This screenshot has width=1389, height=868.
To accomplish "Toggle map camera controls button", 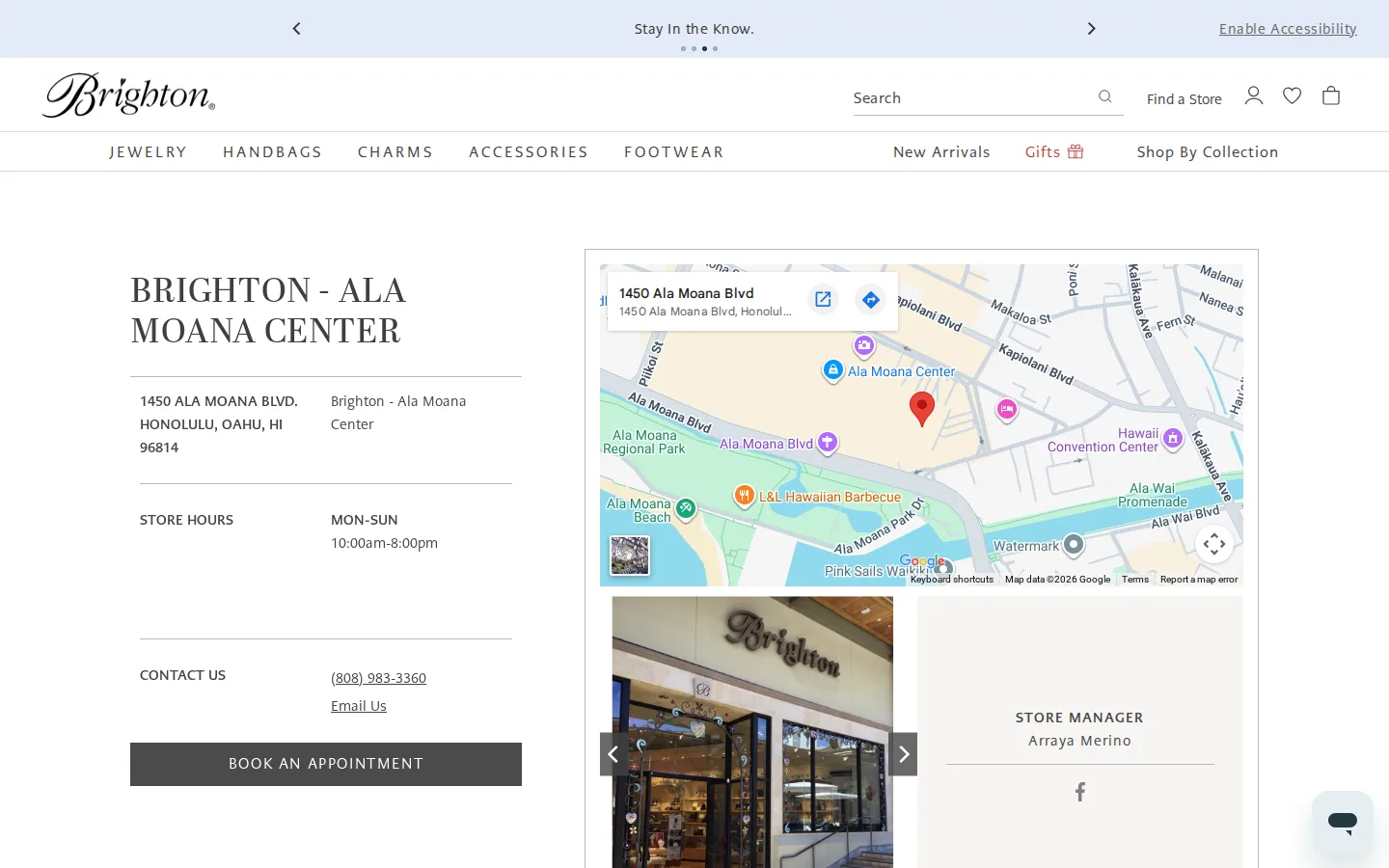I will [x=1214, y=544].
